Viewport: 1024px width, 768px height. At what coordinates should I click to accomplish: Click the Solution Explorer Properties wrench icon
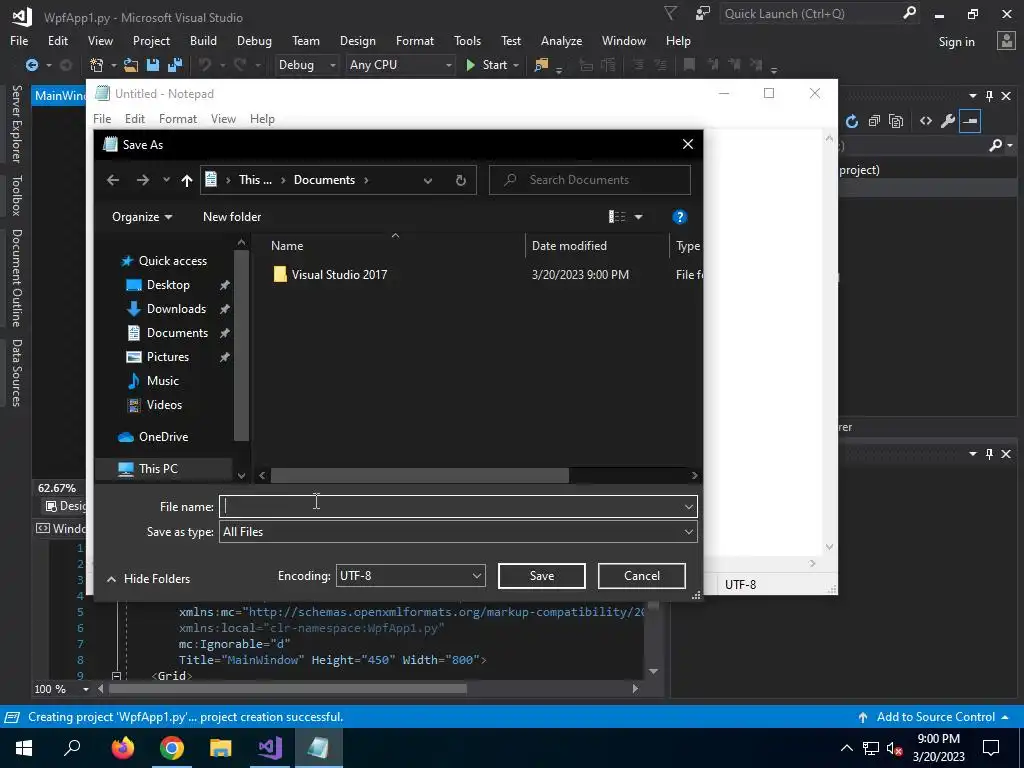[x=948, y=121]
